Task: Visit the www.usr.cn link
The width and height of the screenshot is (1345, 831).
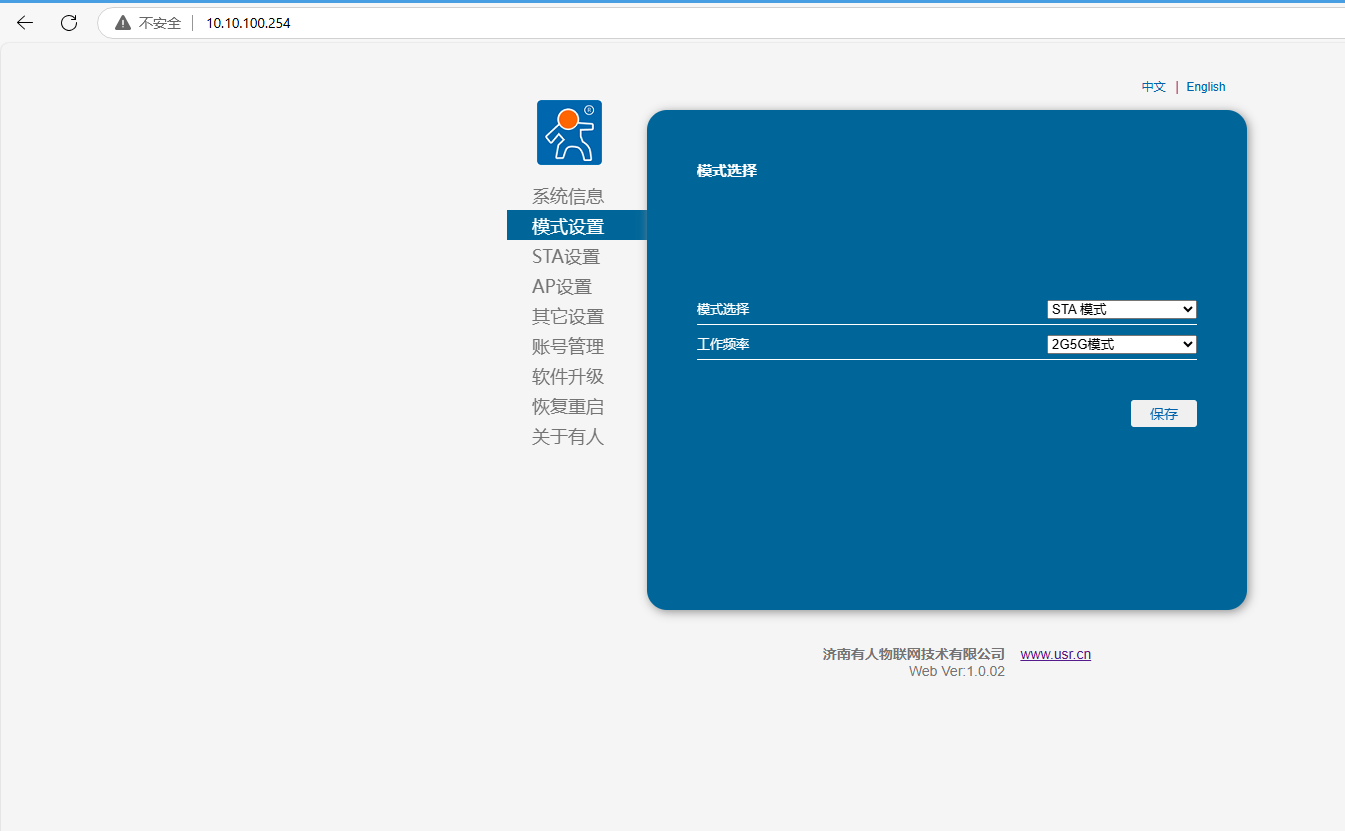Action: (x=1055, y=655)
